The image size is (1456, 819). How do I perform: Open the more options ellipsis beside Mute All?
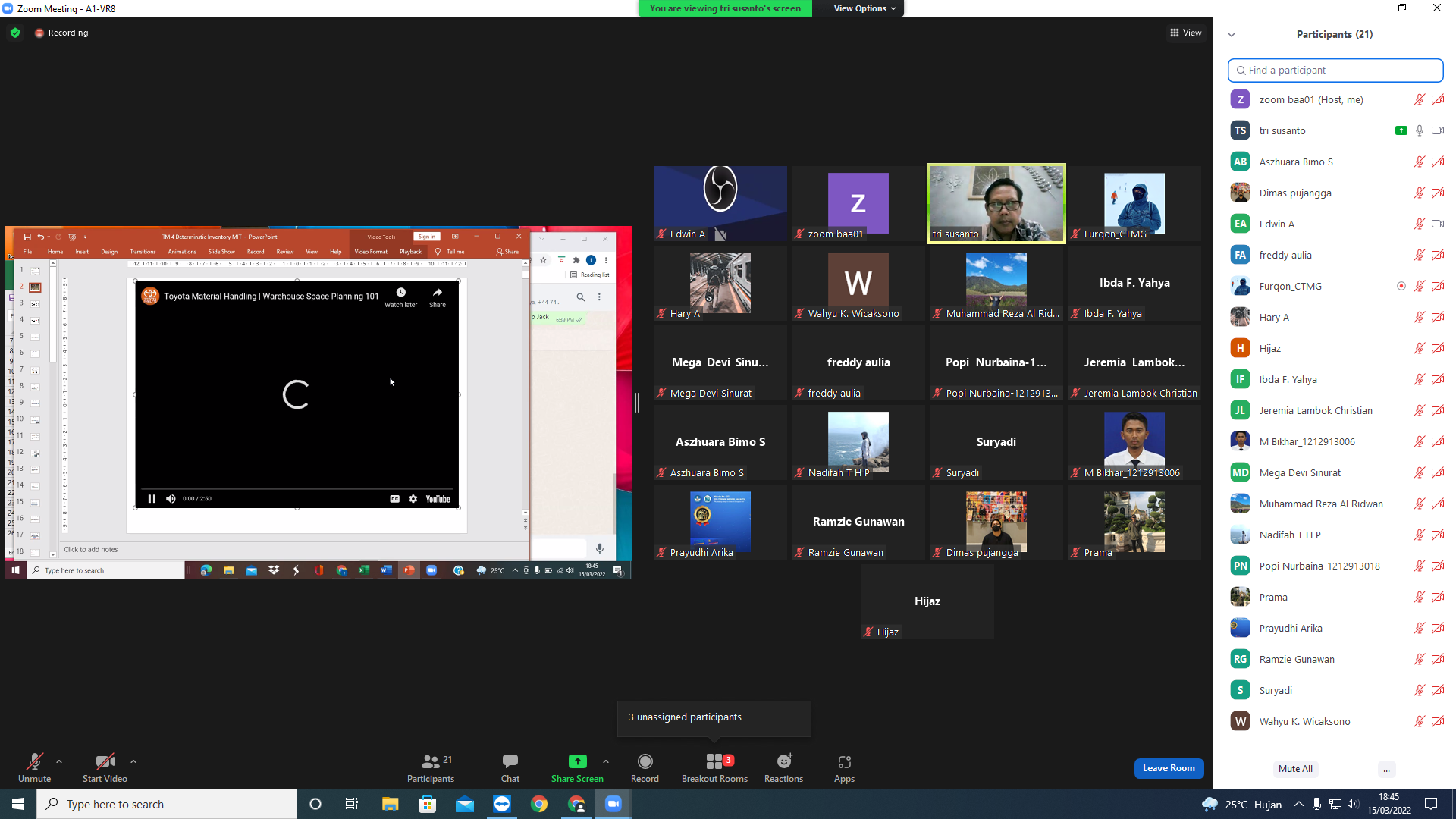point(1386,769)
